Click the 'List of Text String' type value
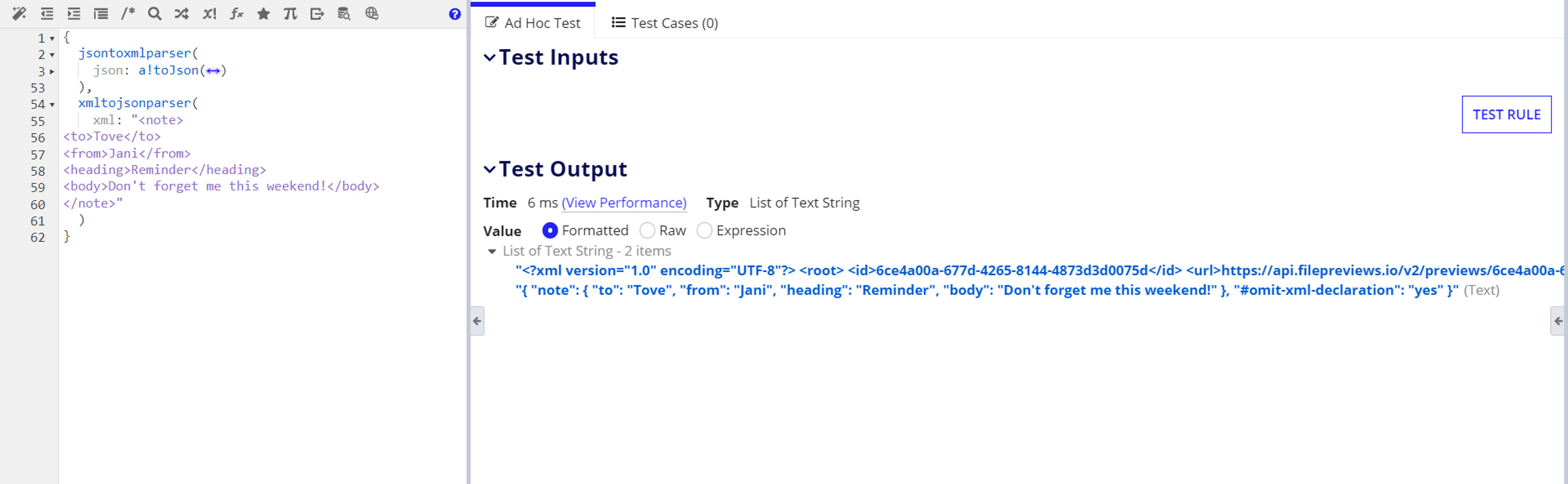Image resolution: width=1568 pixels, height=484 pixels. tap(804, 202)
